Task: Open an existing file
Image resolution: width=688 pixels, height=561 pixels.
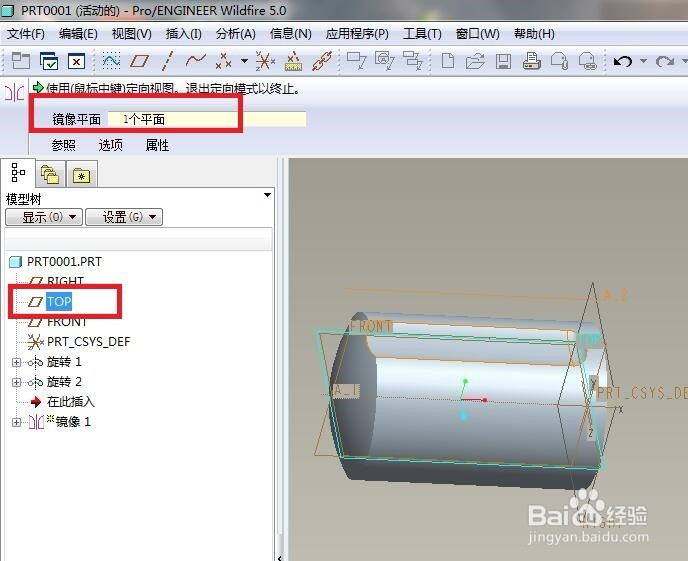Action: (475, 61)
